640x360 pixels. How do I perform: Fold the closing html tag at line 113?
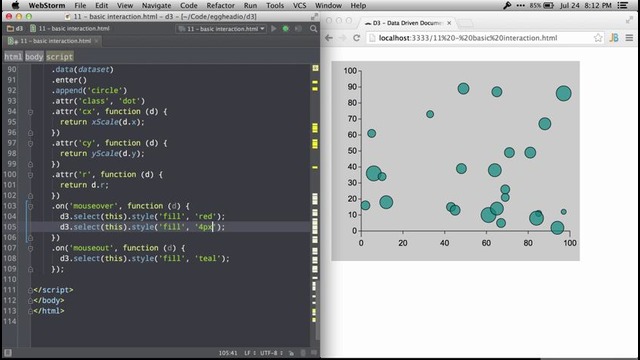[x=30, y=311]
